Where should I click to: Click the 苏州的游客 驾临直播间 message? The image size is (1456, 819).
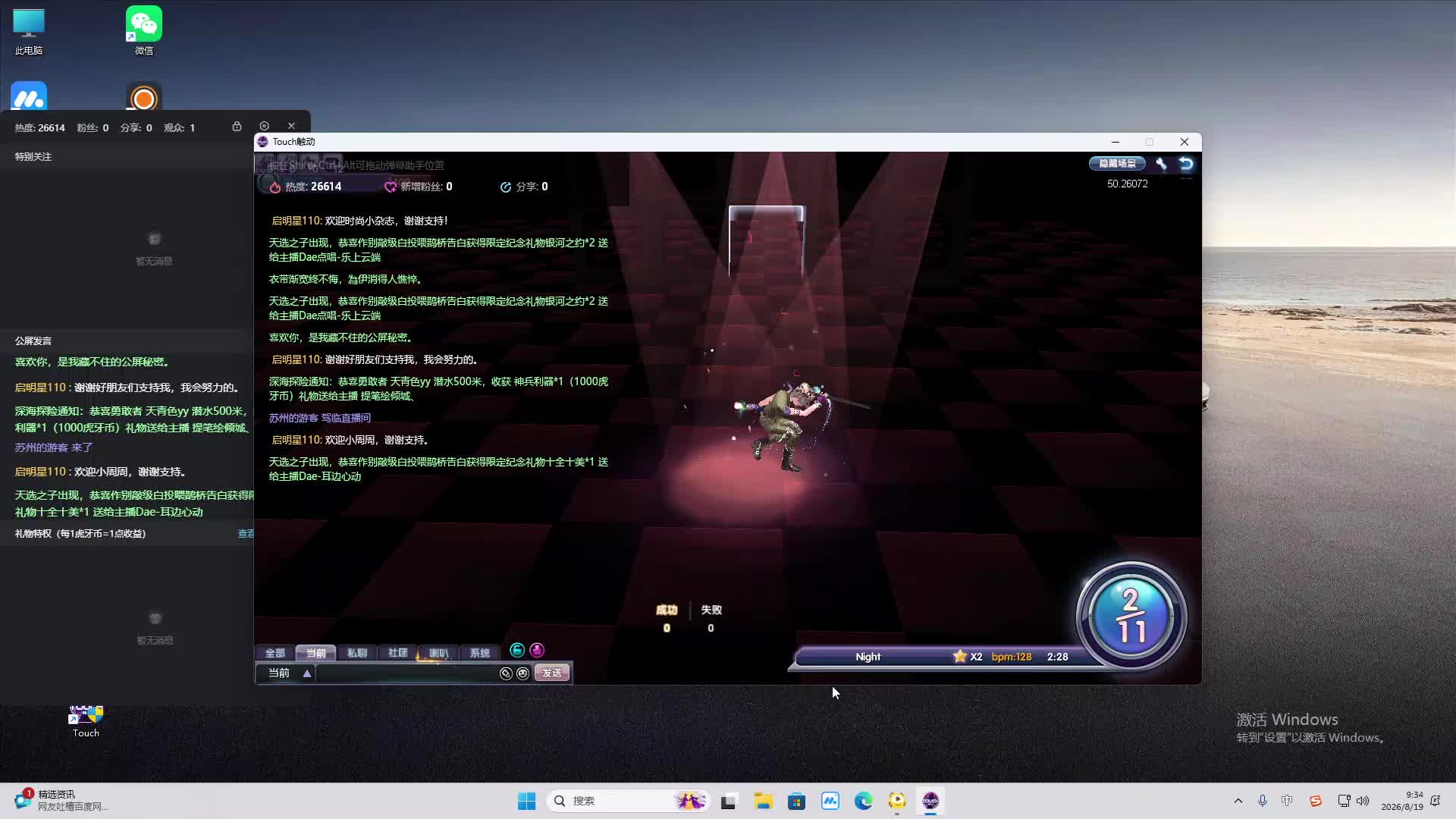(320, 418)
